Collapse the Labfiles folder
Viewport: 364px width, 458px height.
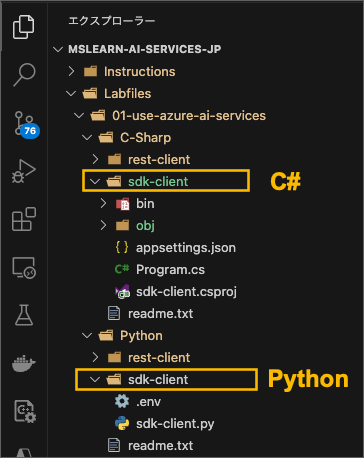coord(71,94)
